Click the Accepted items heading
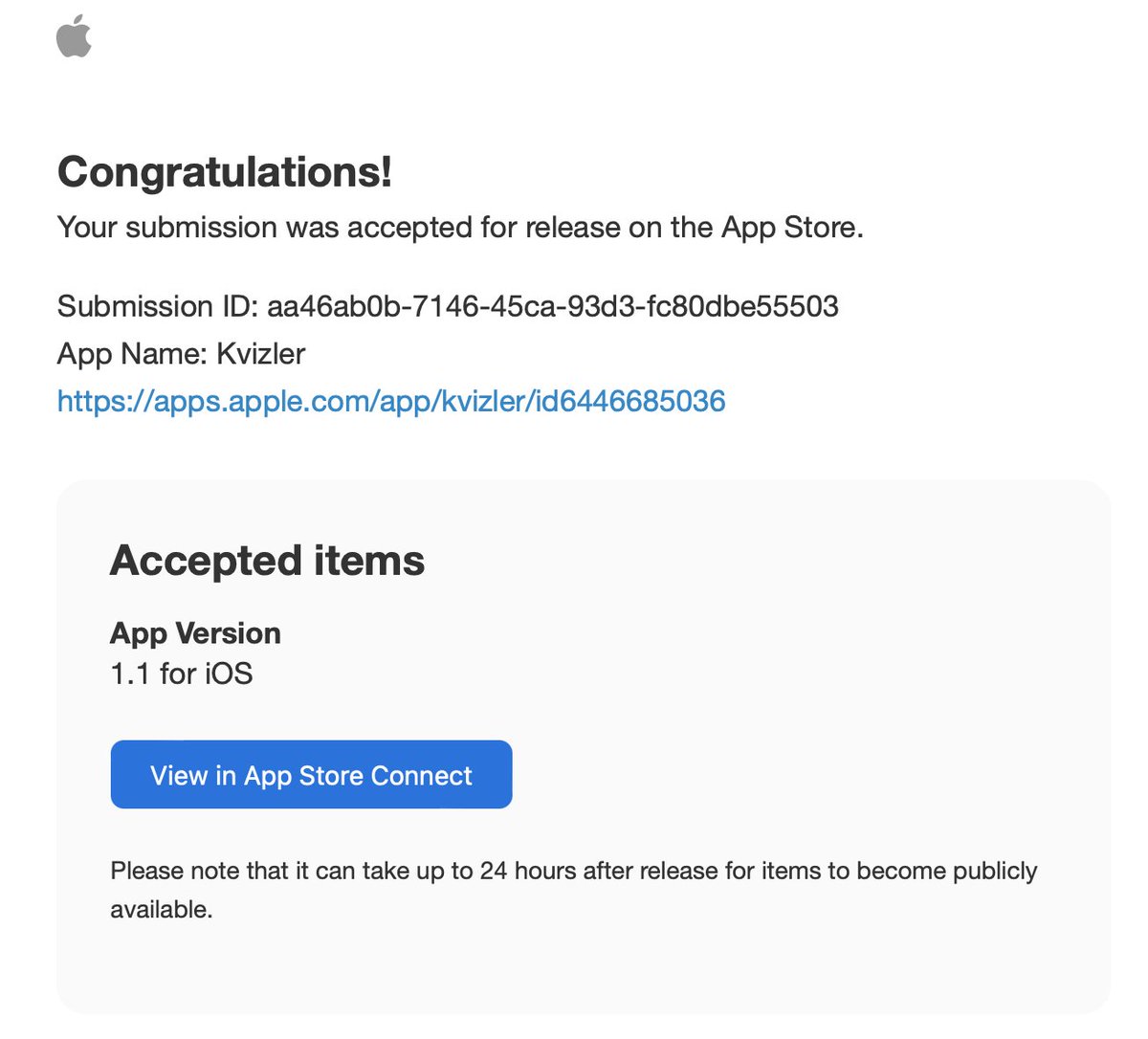 267,561
